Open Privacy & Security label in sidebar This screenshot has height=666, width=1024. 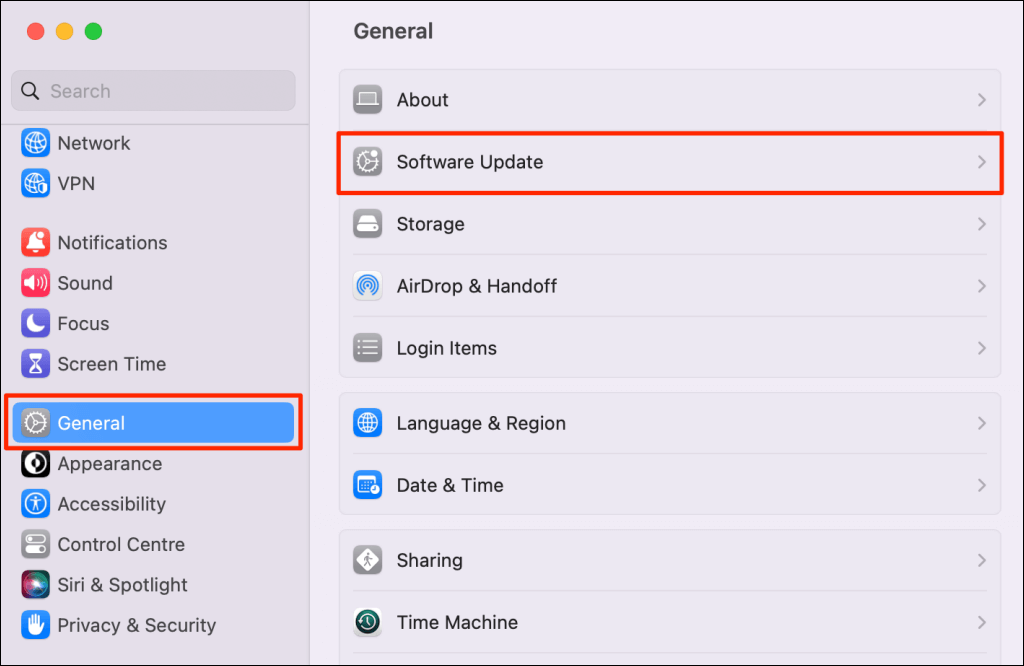[136, 626]
